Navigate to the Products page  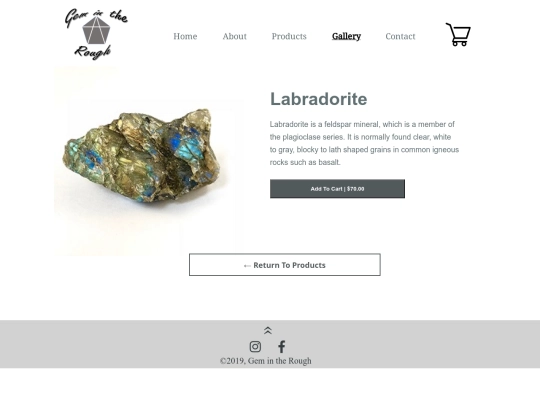click(x=289, y=36)
